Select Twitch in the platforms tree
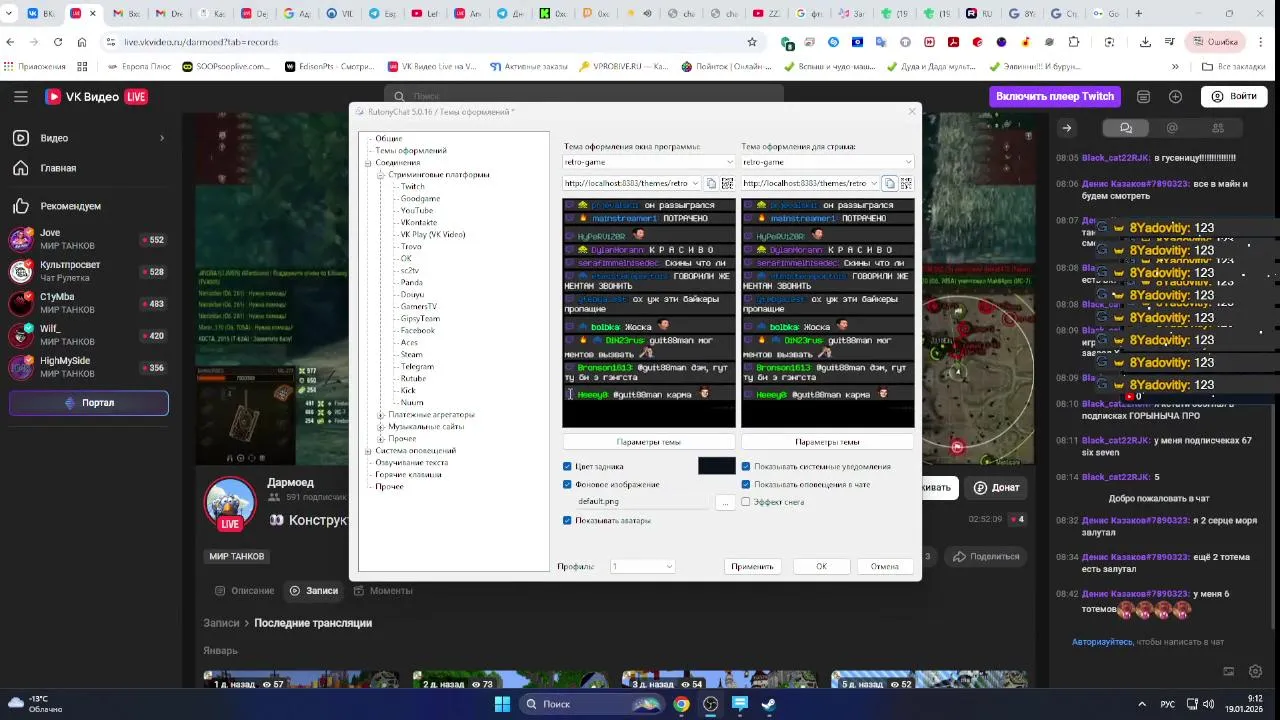Image resolution: width=1280 pixels, height=720 pixels. [x=412, y=187]
